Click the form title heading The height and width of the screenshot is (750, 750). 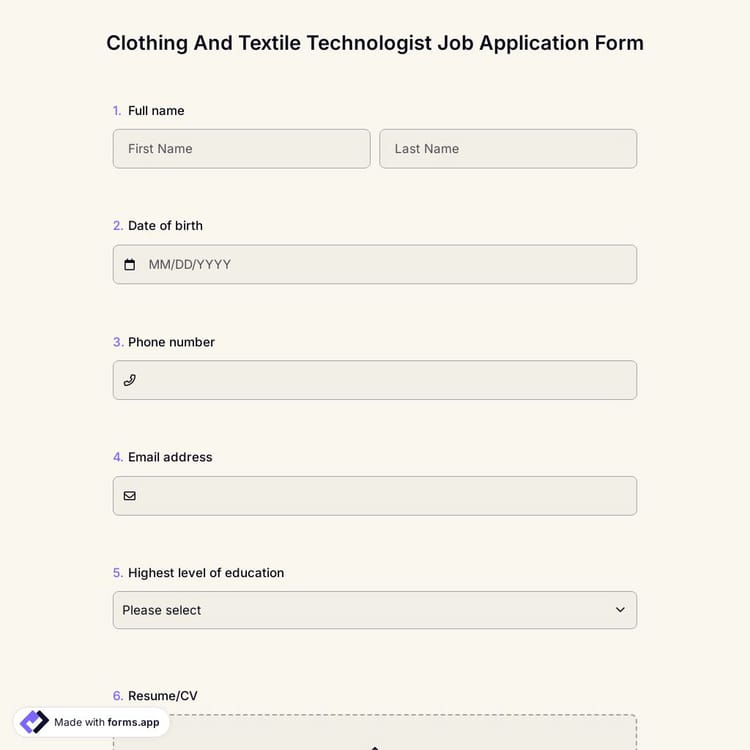[x=375, y=43]
